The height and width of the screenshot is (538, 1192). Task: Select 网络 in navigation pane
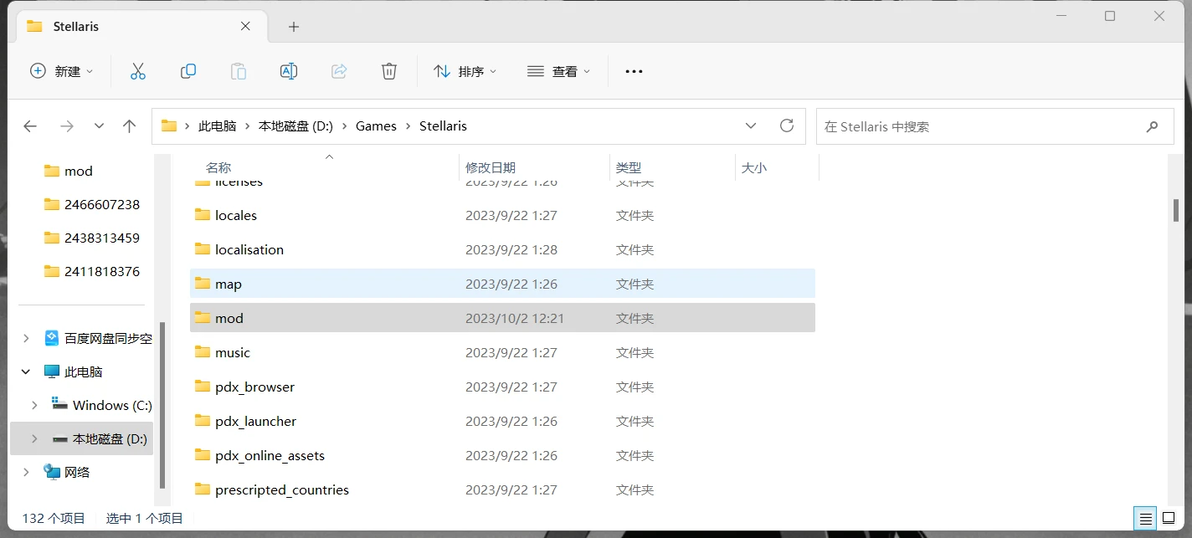67,472
